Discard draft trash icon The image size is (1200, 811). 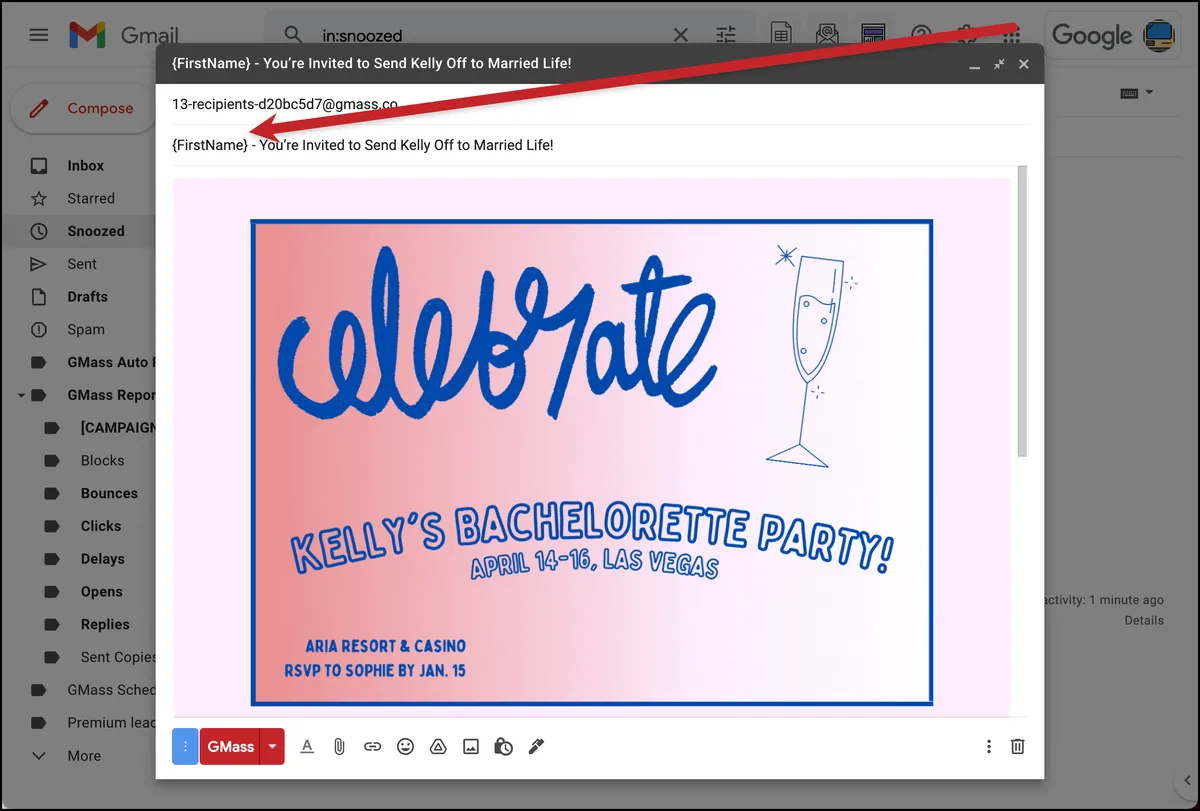pos(1017,746)
